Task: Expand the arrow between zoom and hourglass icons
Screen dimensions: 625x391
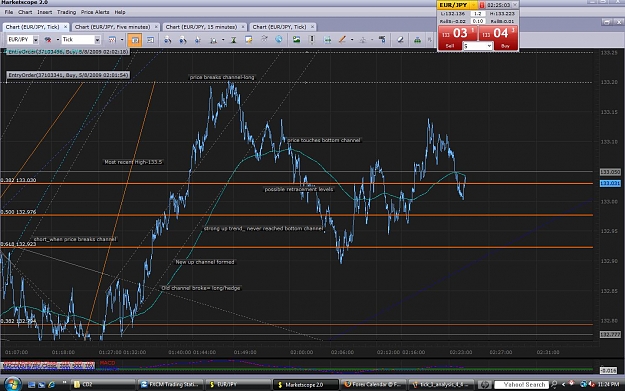Action: 223,40
